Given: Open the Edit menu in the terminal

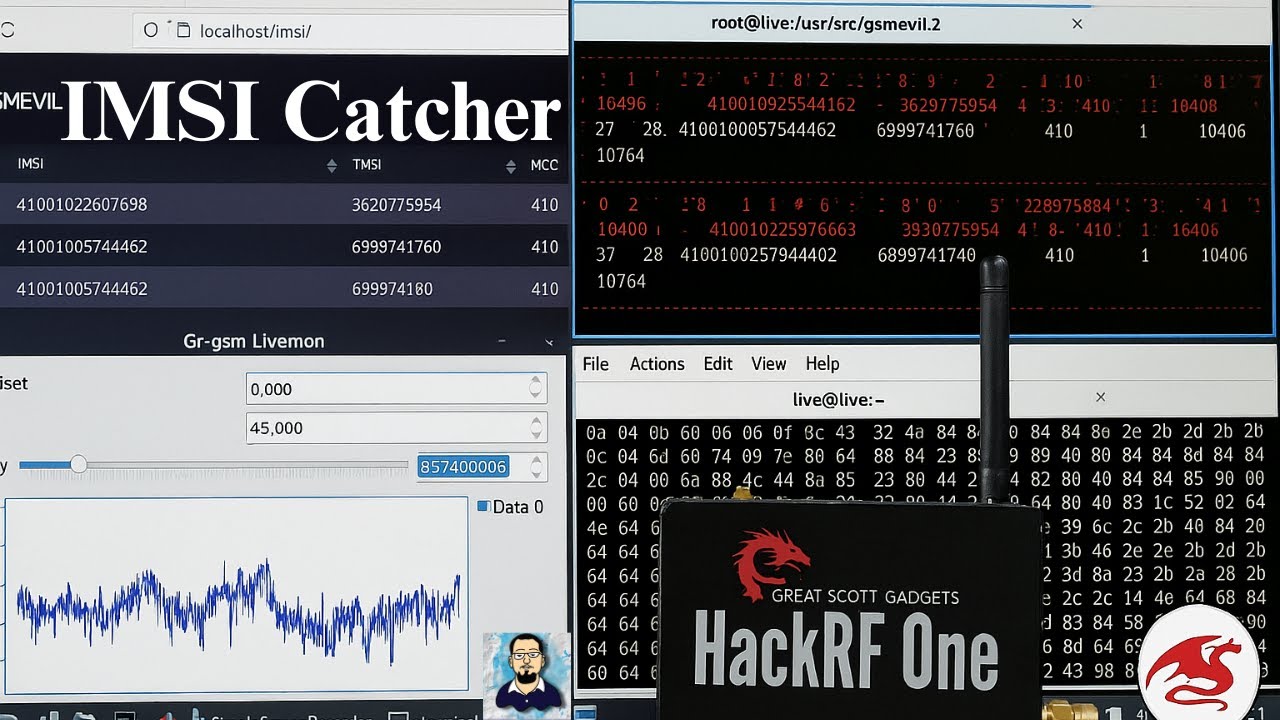Looking at the screenshot, I should 718,364.
